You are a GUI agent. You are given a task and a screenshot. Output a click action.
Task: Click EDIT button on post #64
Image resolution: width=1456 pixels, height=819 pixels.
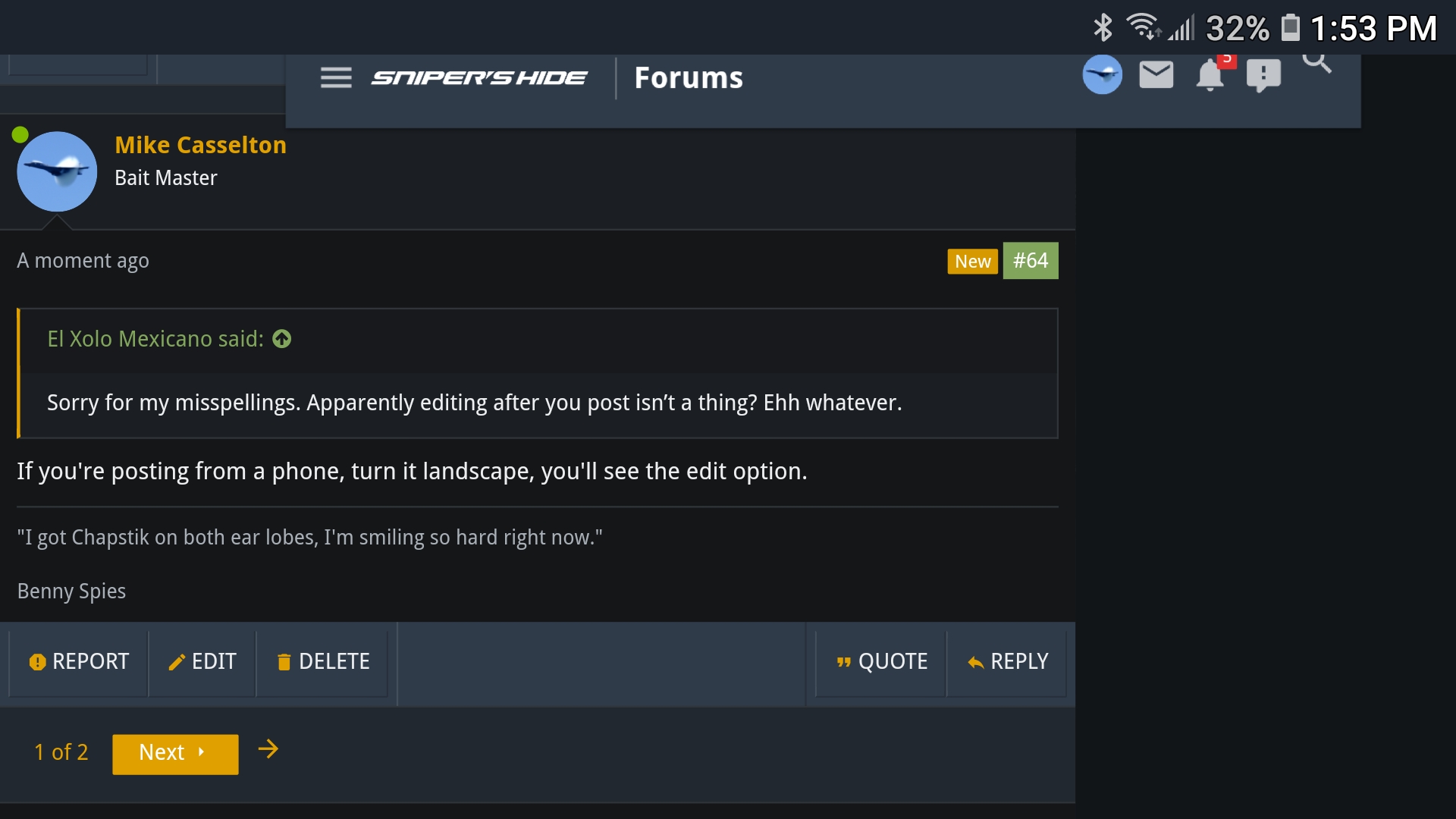pos(200,661)
